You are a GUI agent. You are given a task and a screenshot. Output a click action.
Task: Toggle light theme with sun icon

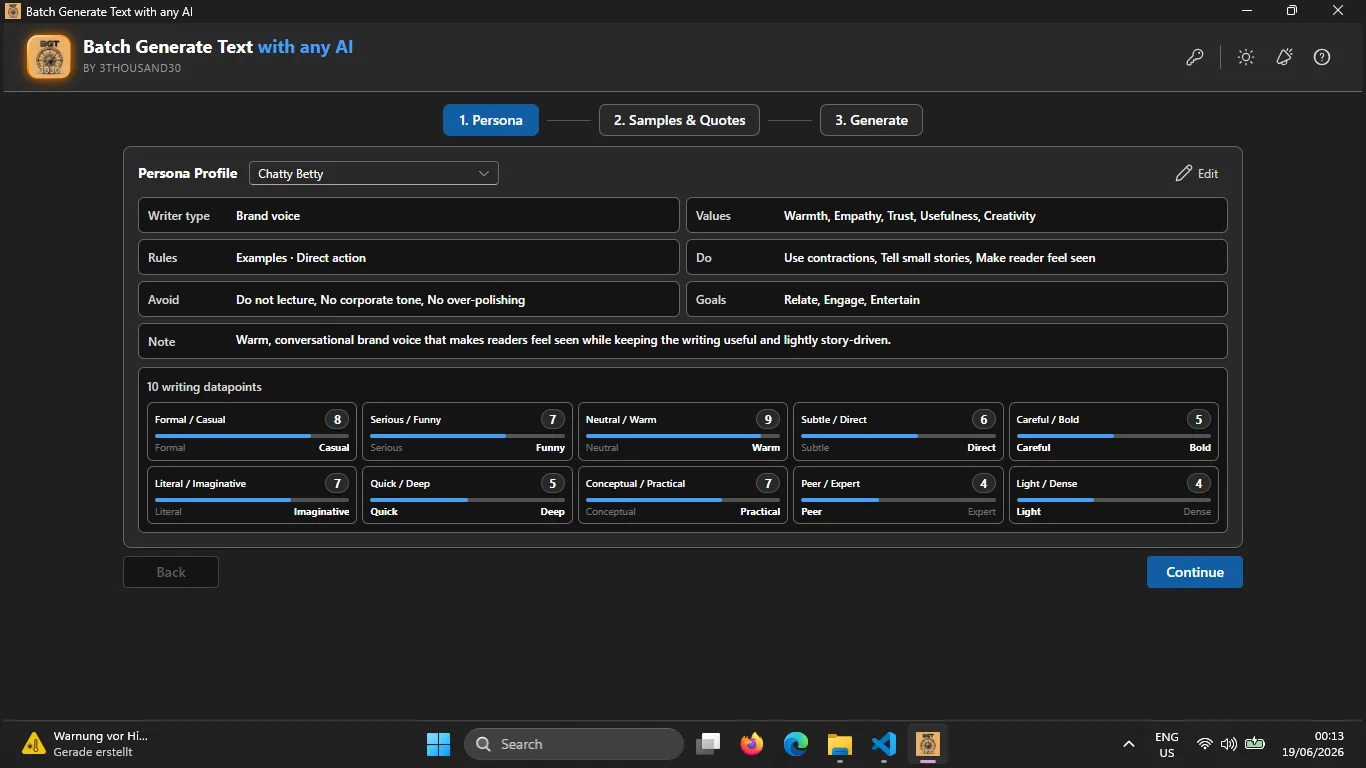pyautogui.click(x=1246, y=57)
